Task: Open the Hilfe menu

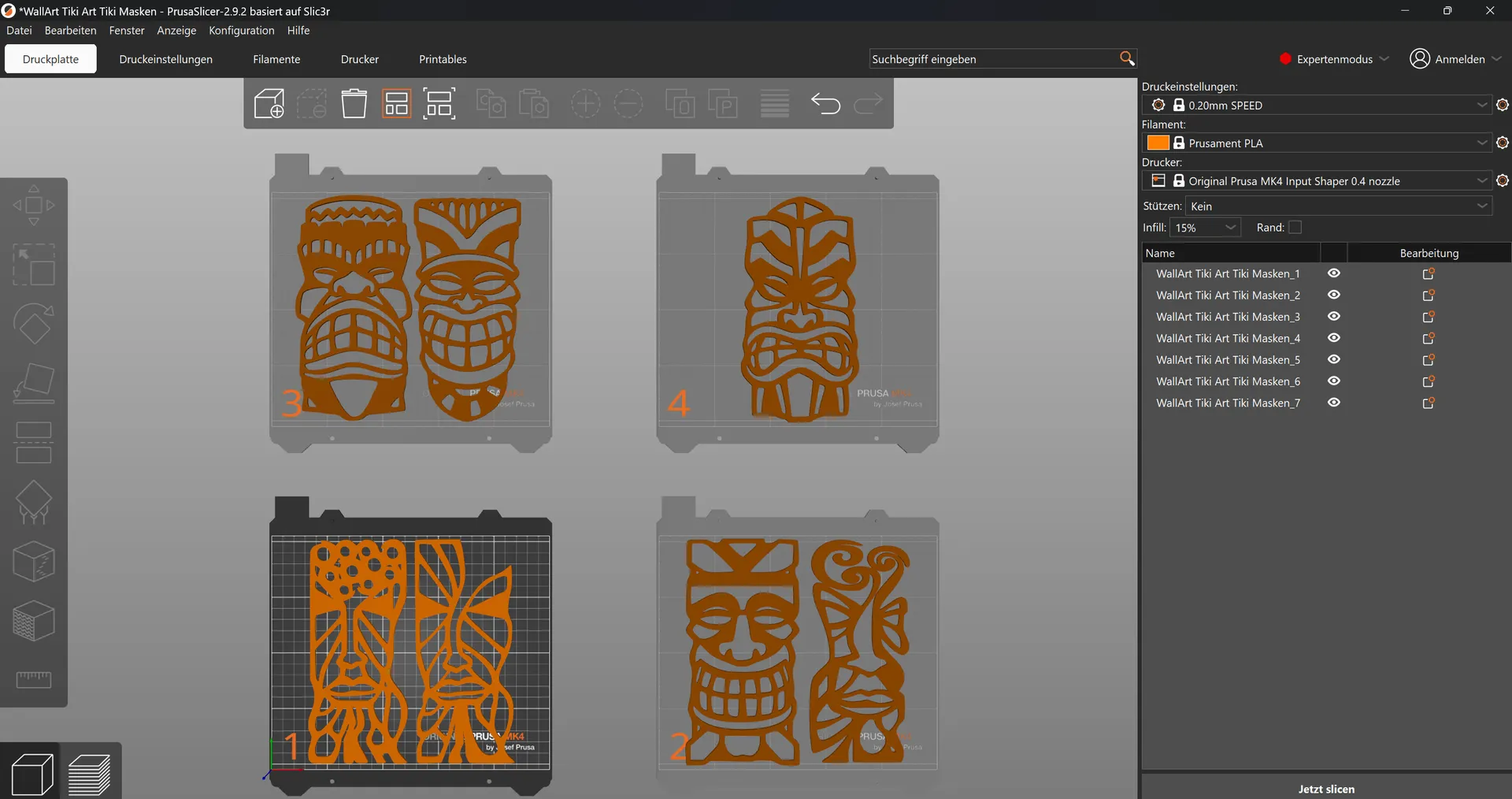Action: pos(298,30)
